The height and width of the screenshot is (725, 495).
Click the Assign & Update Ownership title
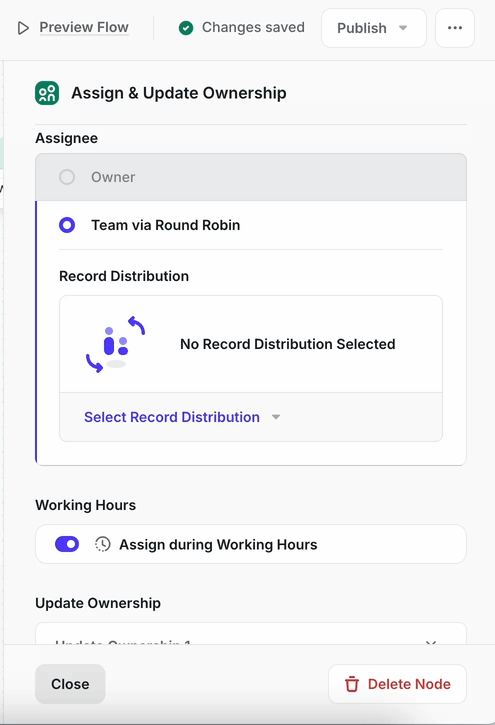point(179,93)
